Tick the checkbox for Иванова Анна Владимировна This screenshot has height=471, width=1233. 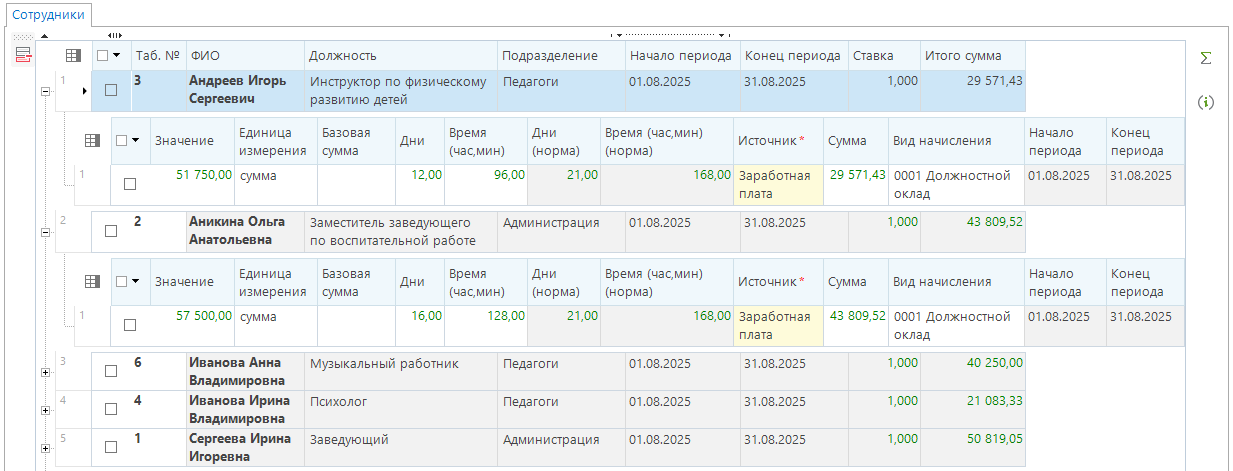(111, 371)
